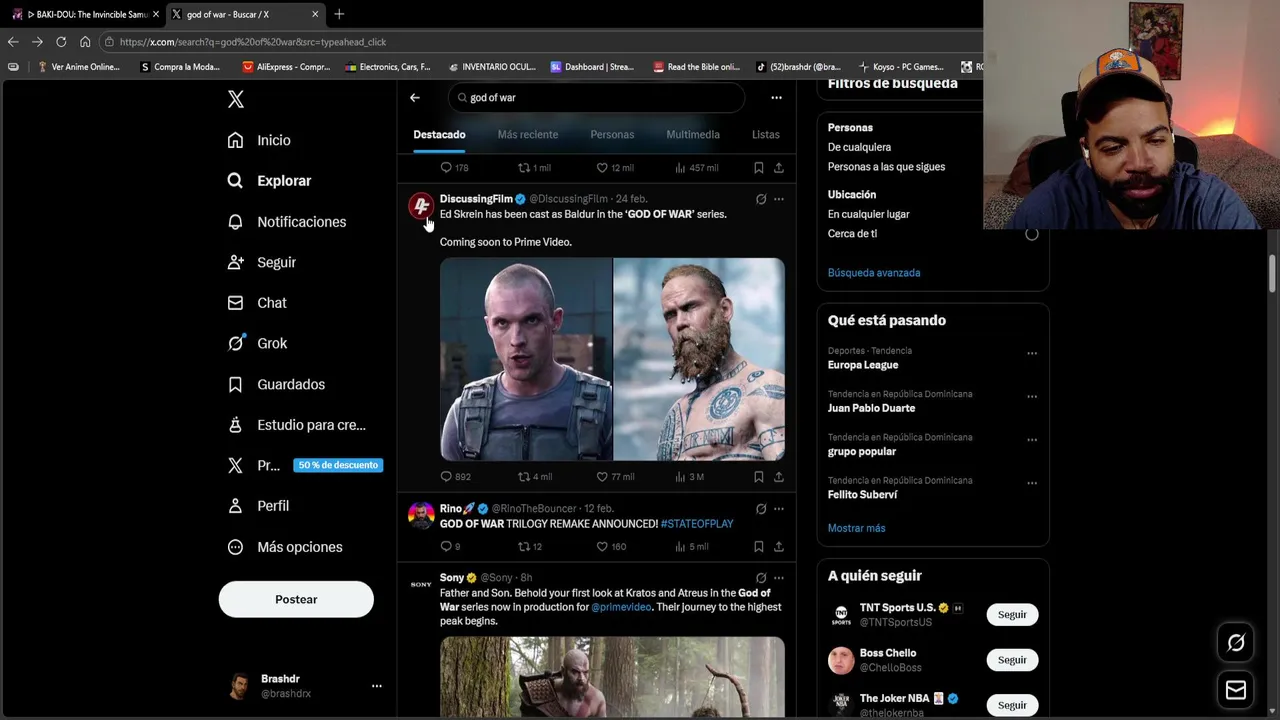The width and height of the screenshot is (1280, 720).
Task: Switch to the Más reciente tab
Action: tap(528, 134)
